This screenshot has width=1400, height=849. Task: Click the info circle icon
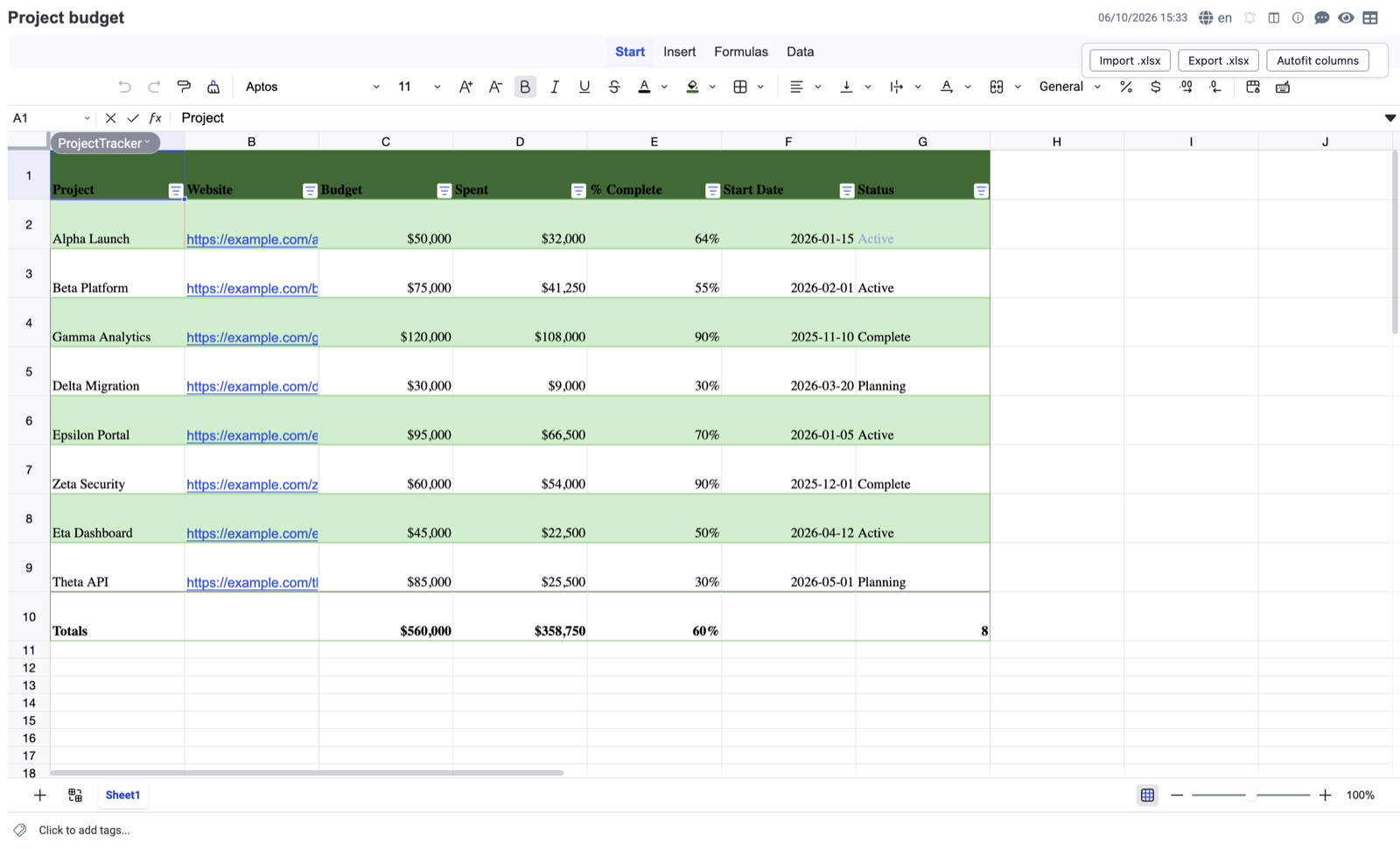1298,18
